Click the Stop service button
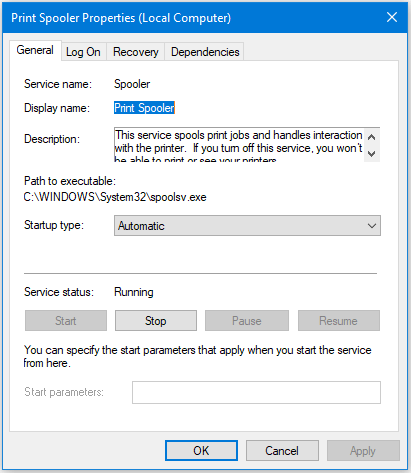 coord(156,321)
